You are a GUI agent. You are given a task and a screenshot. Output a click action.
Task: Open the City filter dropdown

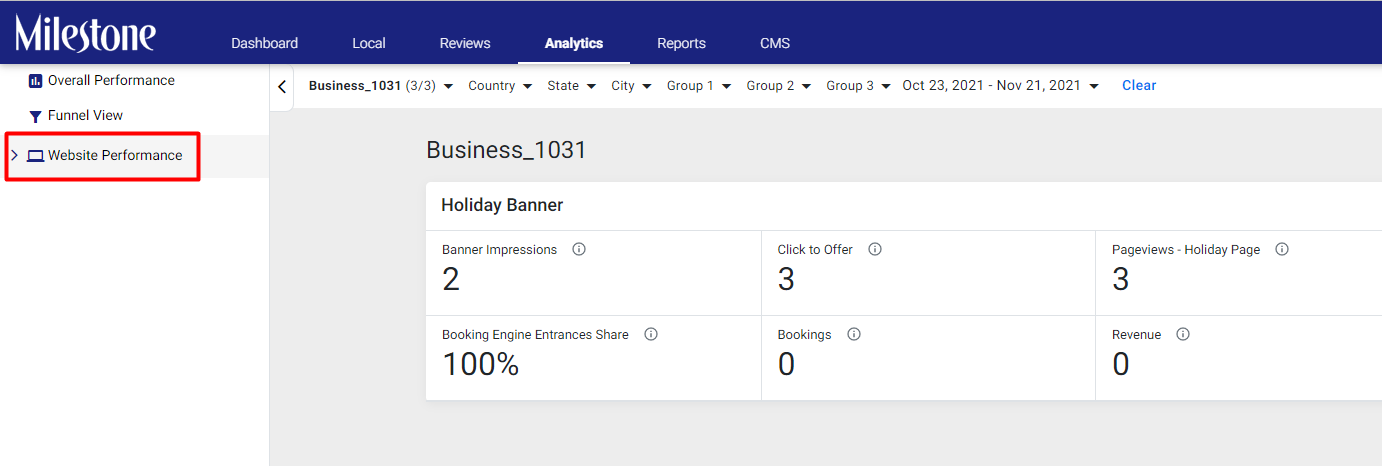click(632, 86)
